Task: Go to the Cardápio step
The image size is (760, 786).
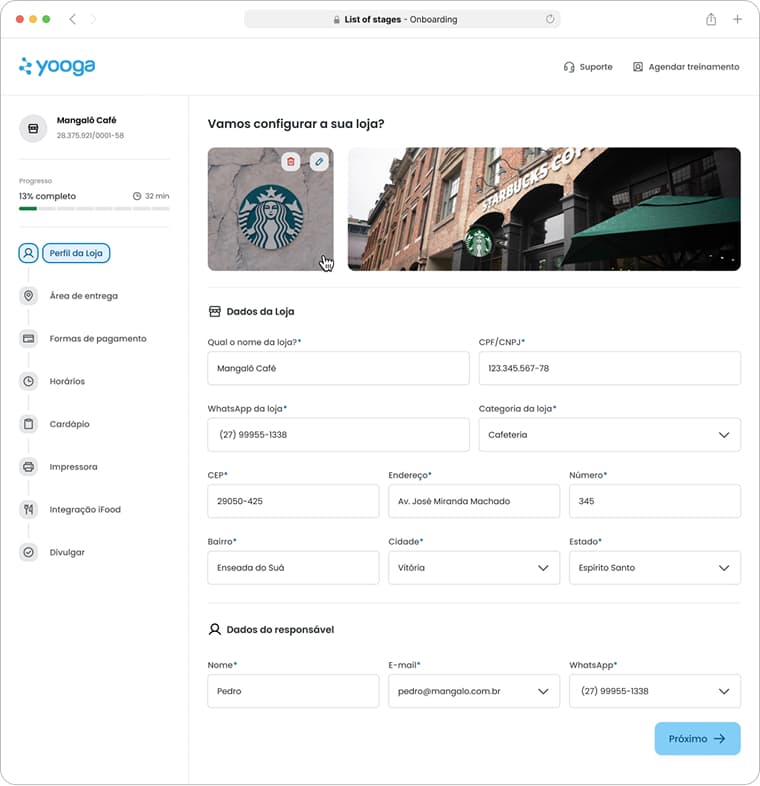Action: [x=70, y=424]
